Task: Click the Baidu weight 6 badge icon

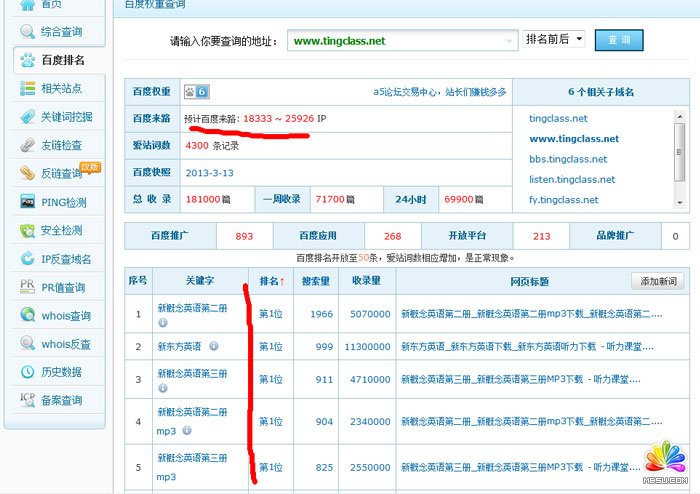Action: (x=196, y=92)
